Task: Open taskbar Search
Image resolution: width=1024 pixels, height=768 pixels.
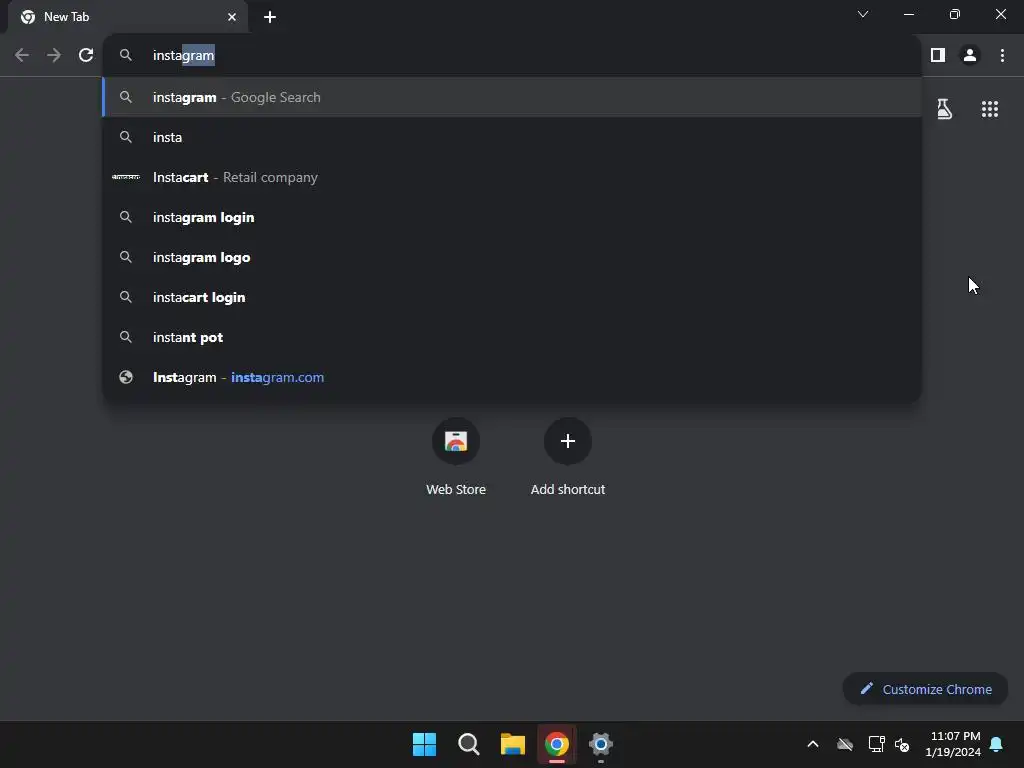Action: [468, 744]
